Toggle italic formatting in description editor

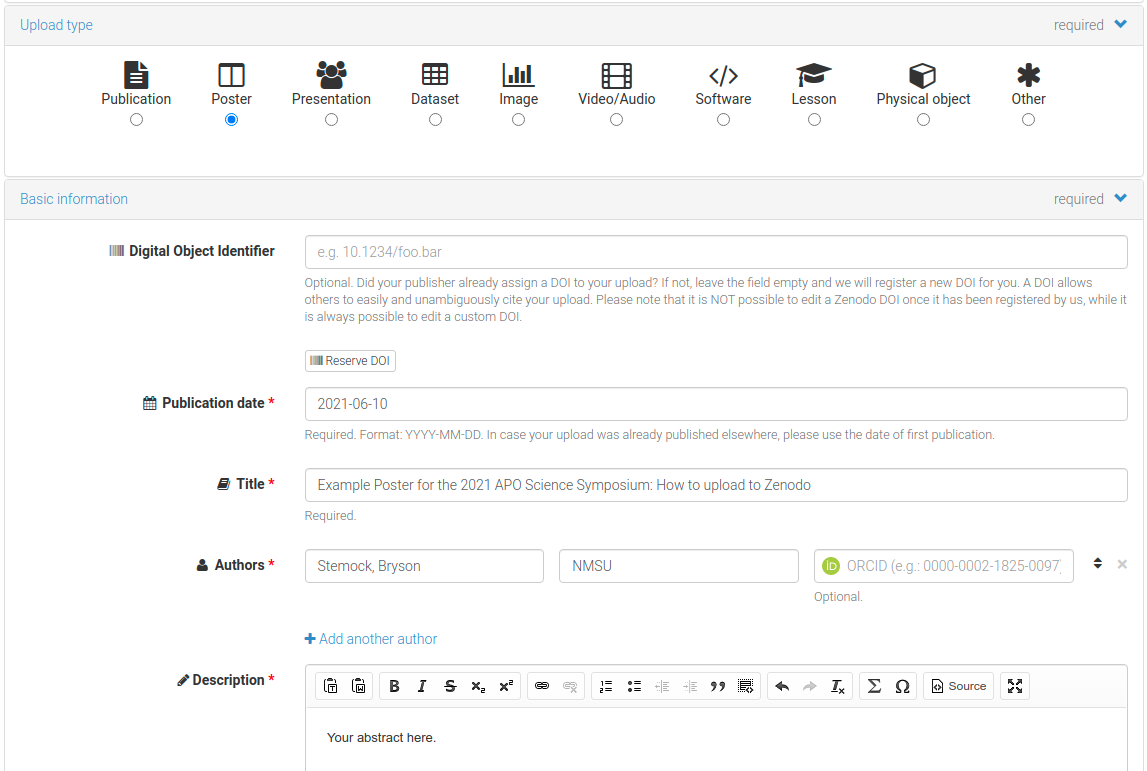tap(422, 686)
